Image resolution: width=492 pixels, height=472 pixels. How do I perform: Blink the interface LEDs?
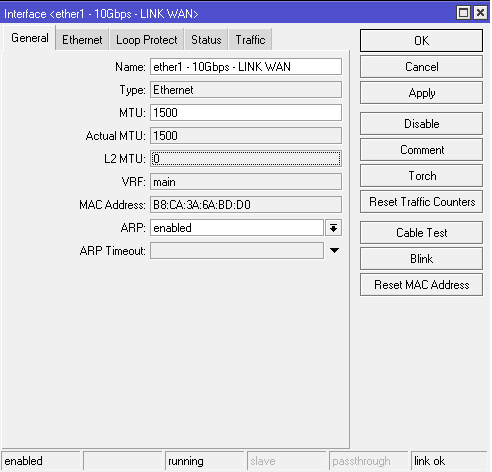[x=421, y=258]
